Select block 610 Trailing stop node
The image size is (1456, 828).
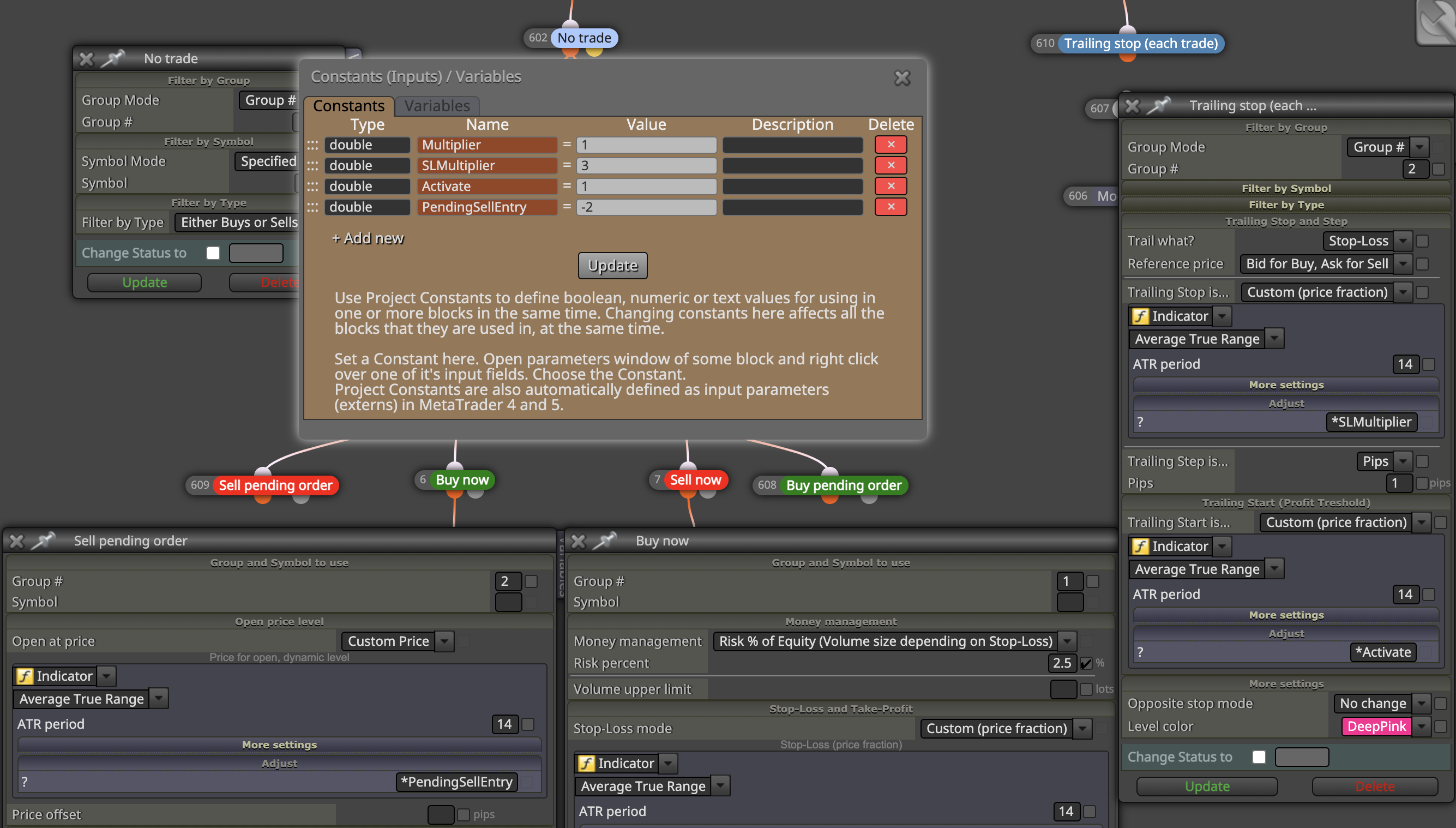pos(1140,43)
